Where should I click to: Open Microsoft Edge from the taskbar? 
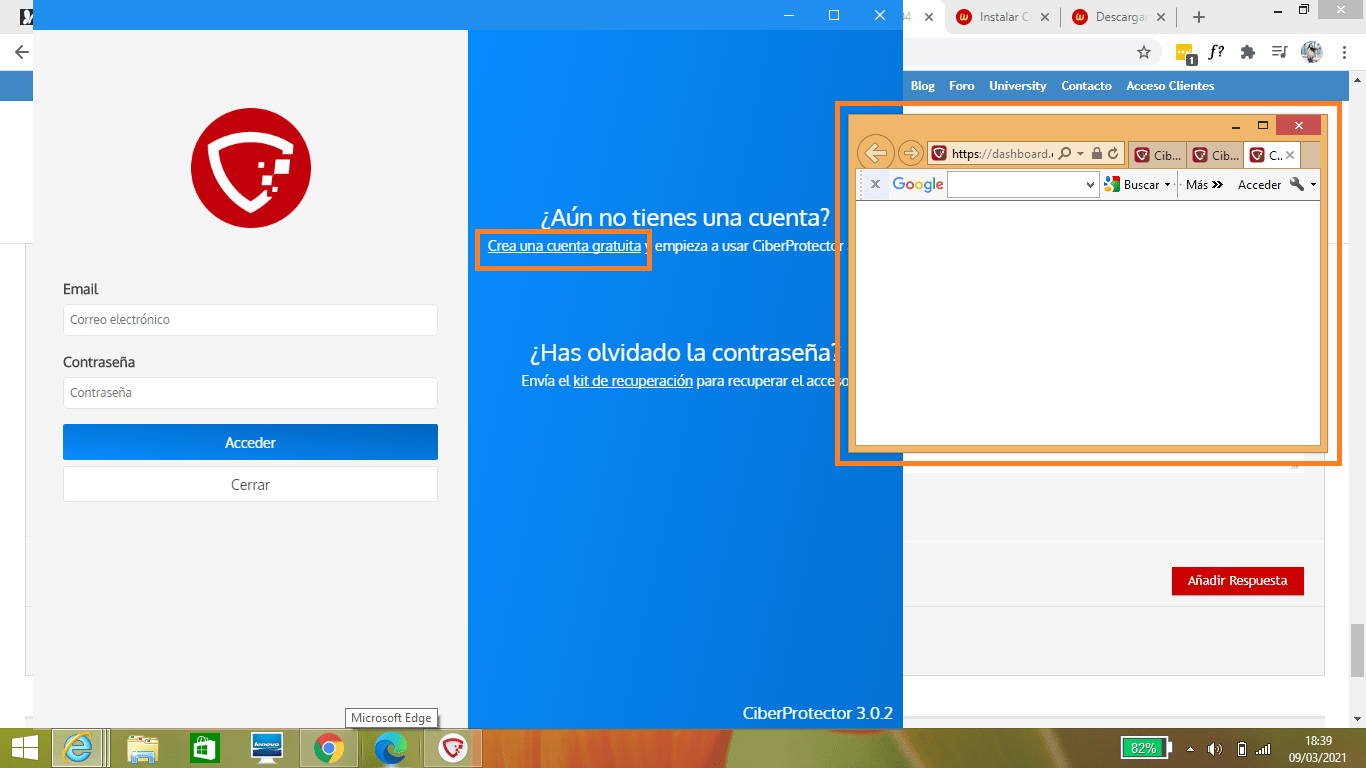tap(390, 748)
